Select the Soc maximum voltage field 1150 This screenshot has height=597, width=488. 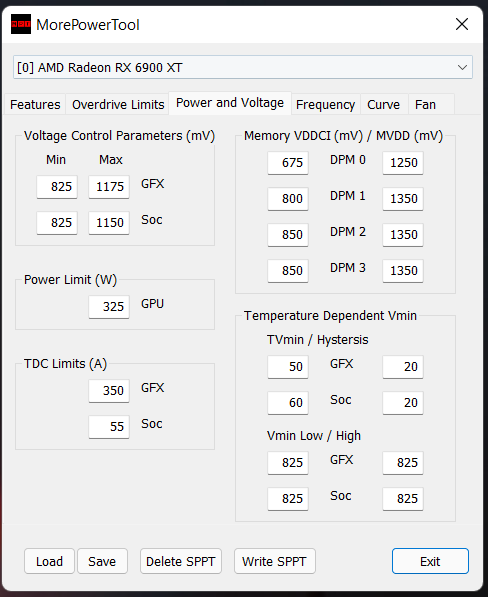point(109,223)
